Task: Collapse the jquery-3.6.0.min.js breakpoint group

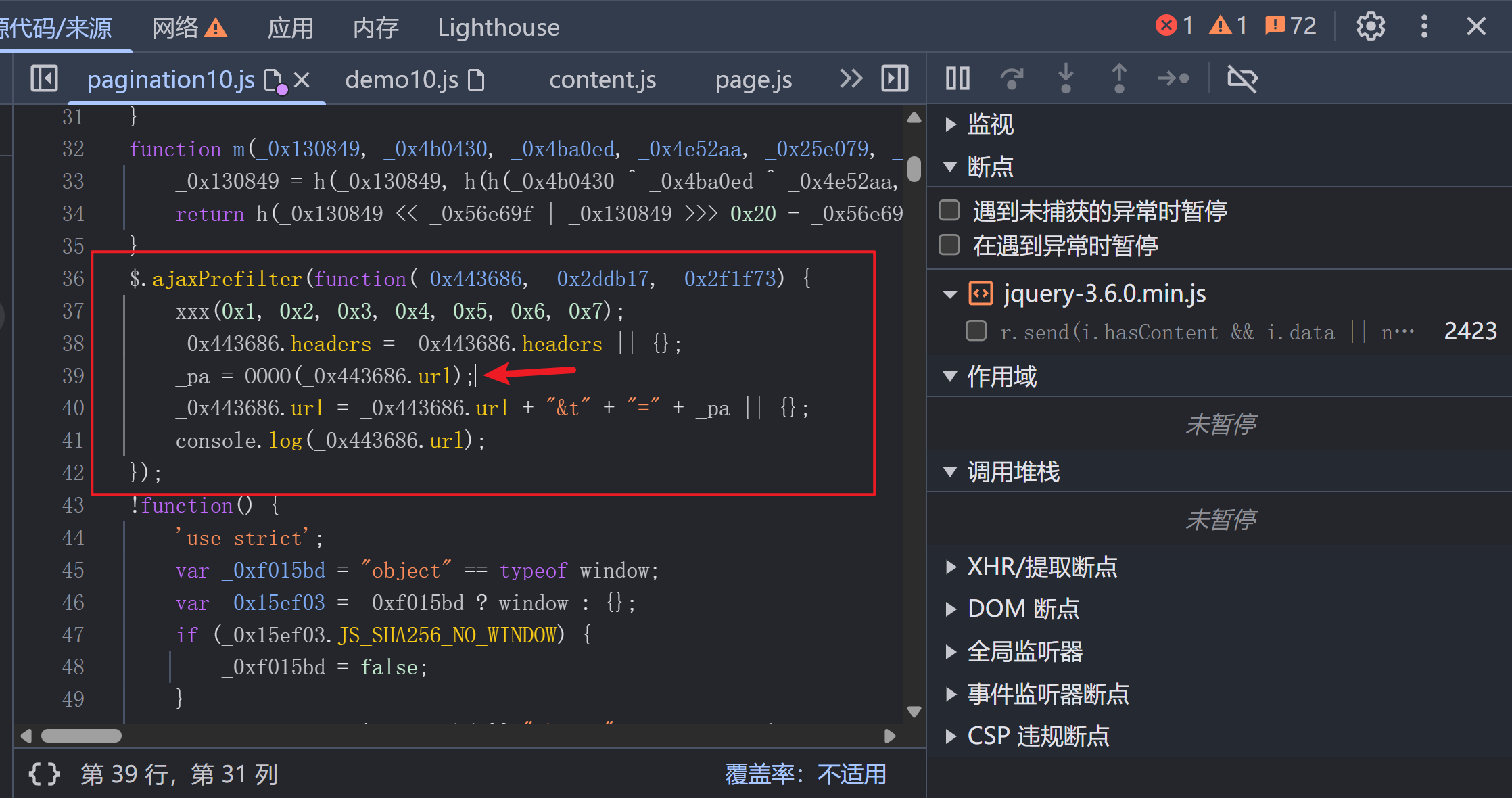Action: (x=950, y=294)
